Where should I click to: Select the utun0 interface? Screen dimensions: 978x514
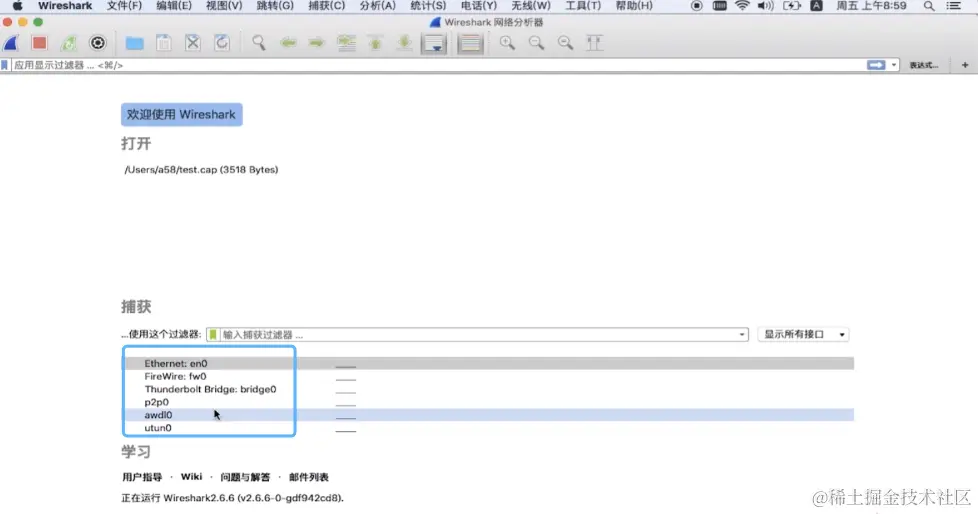[x=488, y=428]
